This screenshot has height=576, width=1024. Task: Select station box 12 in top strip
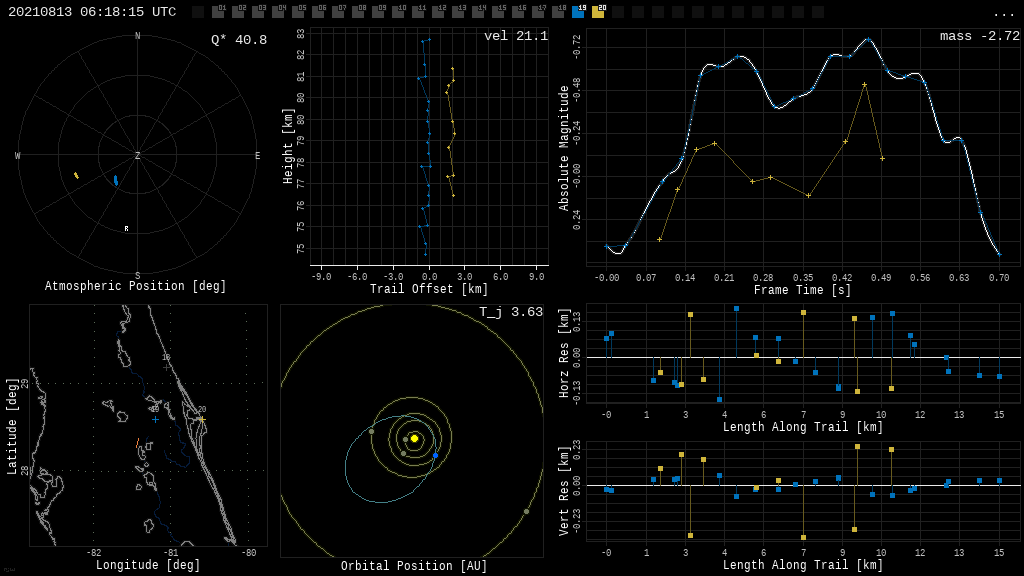tap(437, 11)
